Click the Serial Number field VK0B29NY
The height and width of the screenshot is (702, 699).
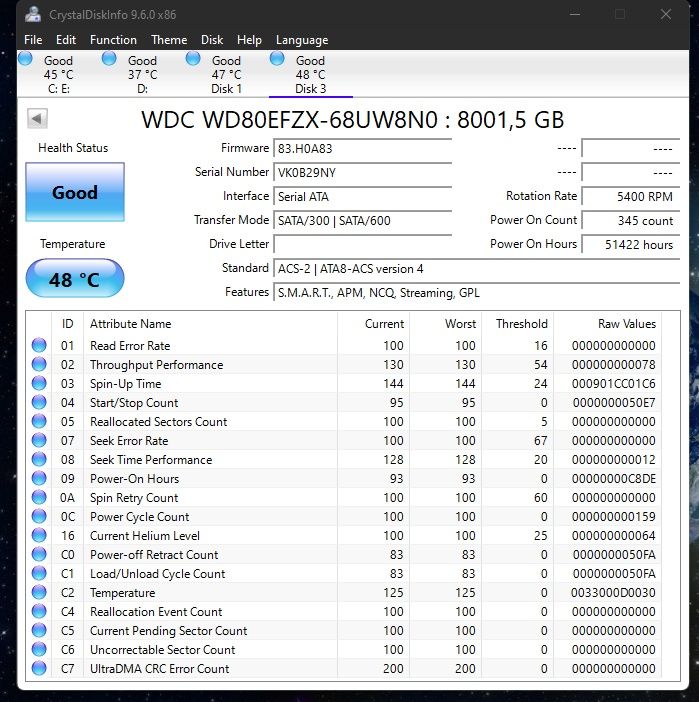pos(362,173)
